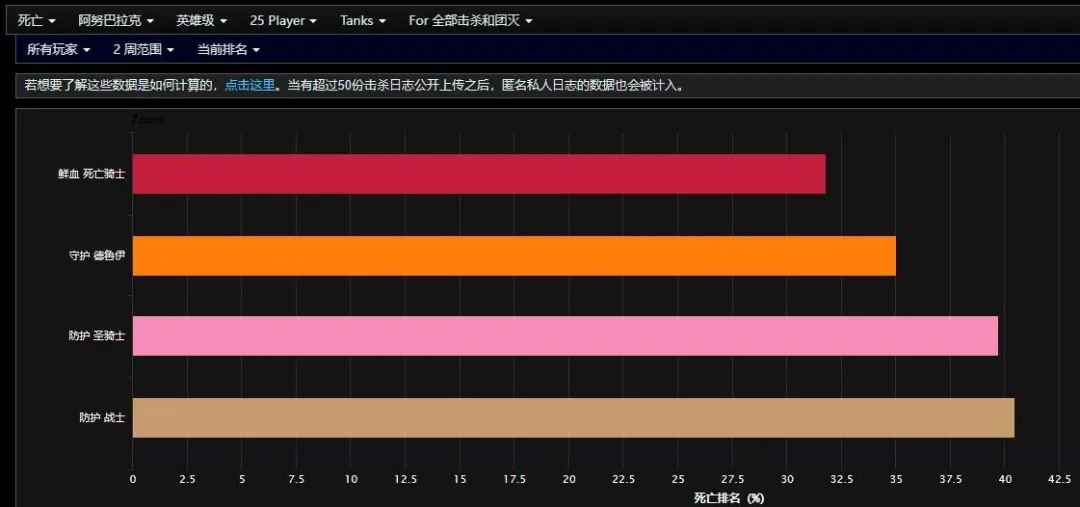This screenshot has width=1080, height=507.
Task: Click the 鲜血 死亡骑士 axis label
Action: tap(92, 174)
